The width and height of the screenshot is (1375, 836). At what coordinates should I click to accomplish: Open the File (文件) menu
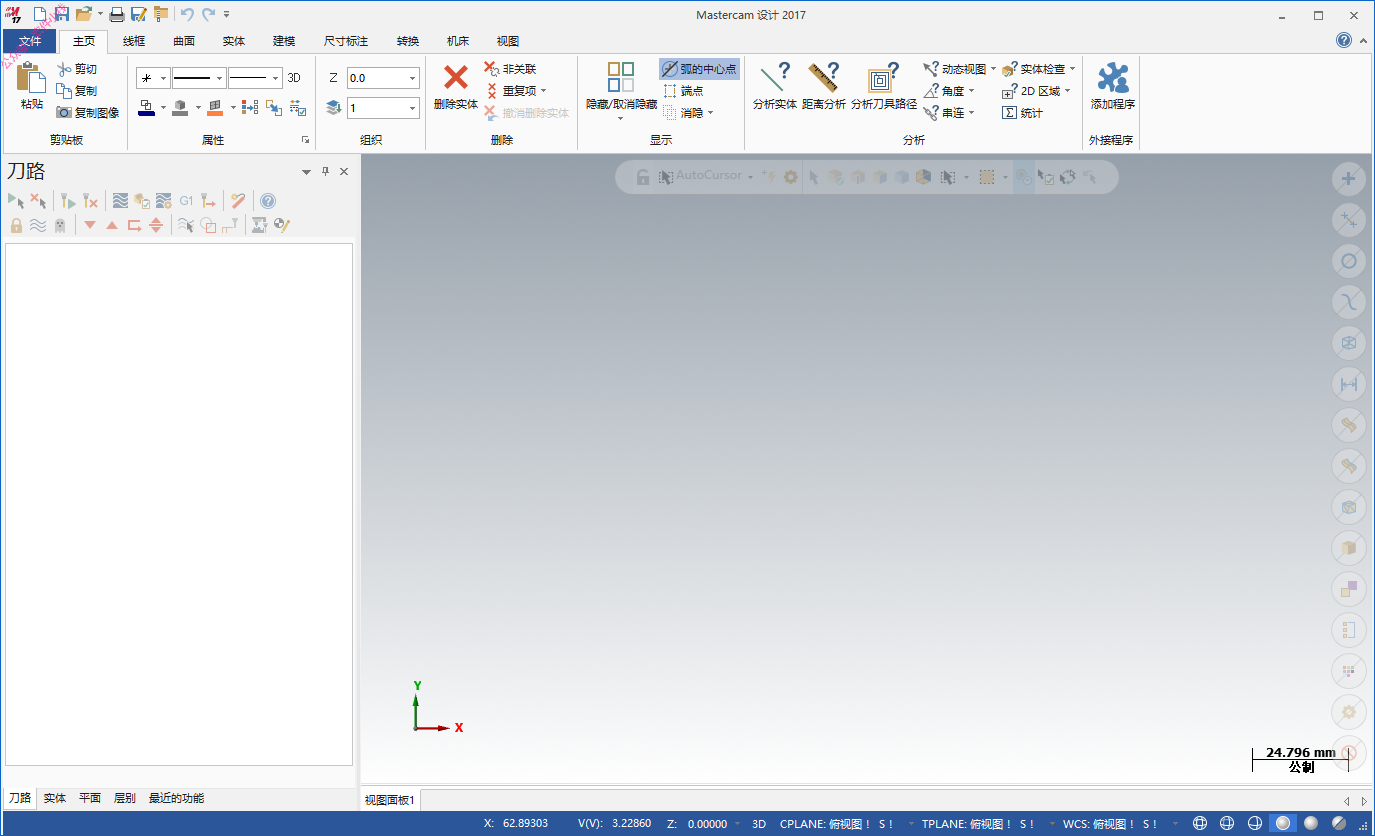click(30, 41)
